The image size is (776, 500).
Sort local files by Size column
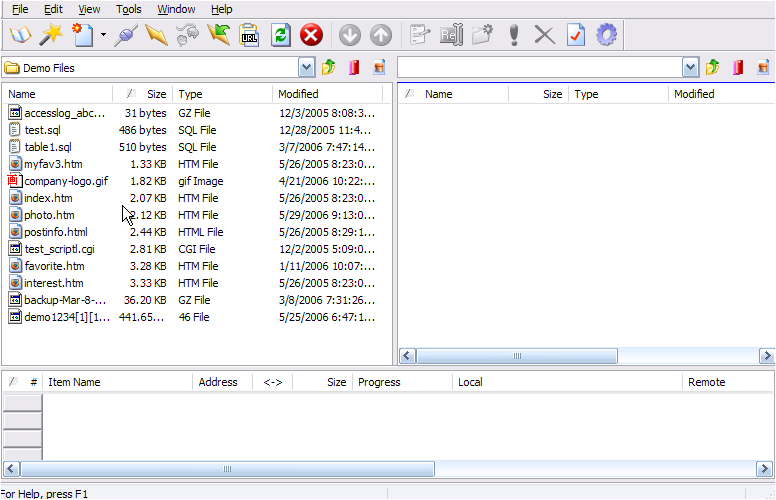click(143, 94)
